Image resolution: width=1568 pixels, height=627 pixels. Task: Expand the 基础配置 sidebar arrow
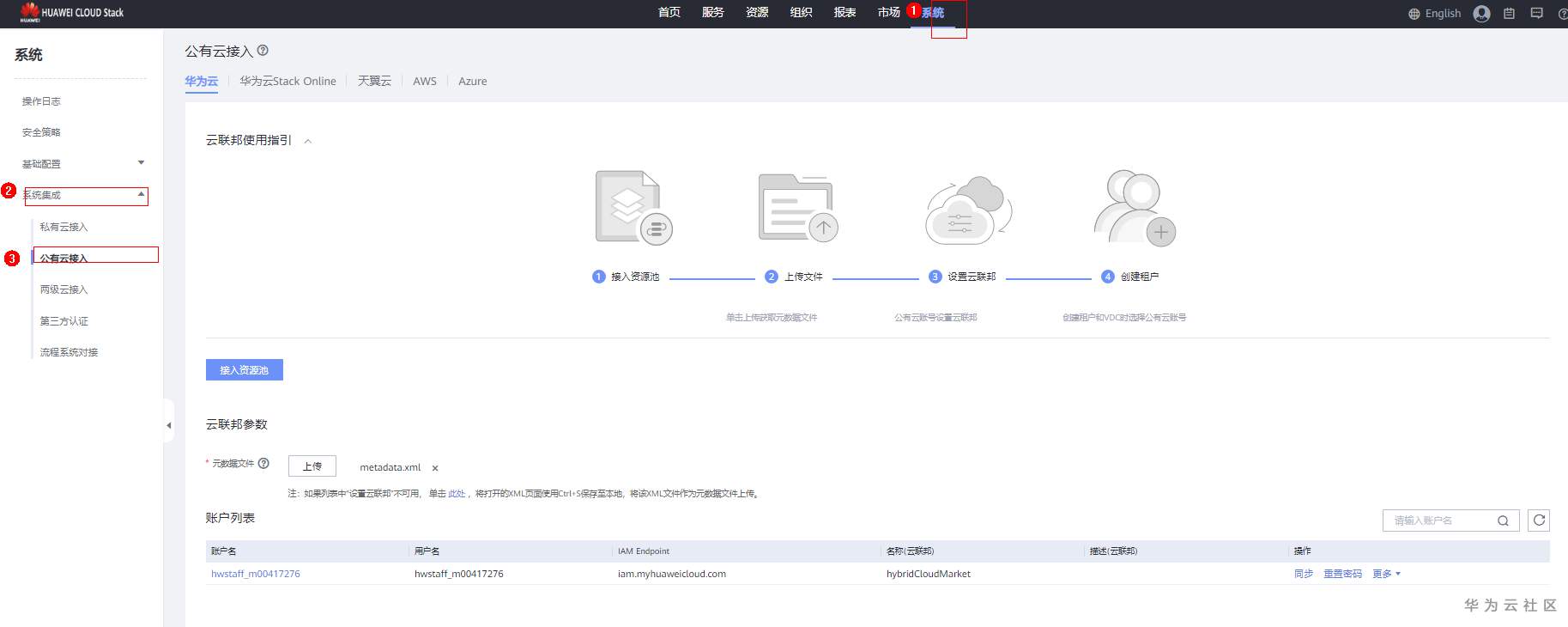point(142,162)
